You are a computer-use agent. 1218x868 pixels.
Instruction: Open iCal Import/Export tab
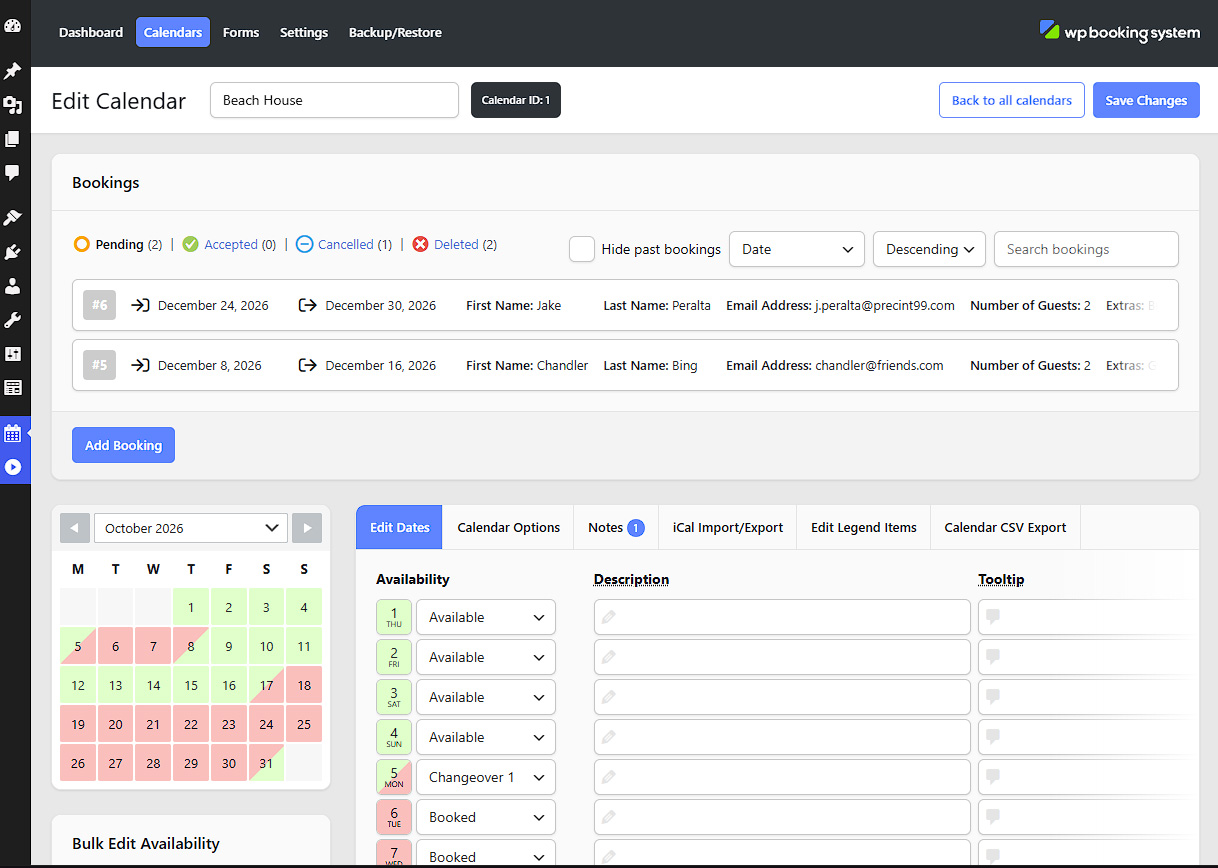click(728, 527)
